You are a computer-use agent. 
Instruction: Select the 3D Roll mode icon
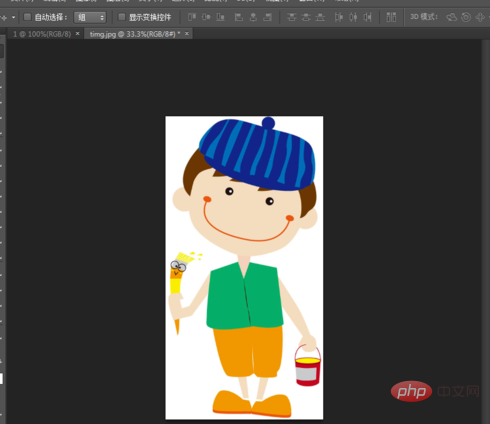tap(466, 17)
